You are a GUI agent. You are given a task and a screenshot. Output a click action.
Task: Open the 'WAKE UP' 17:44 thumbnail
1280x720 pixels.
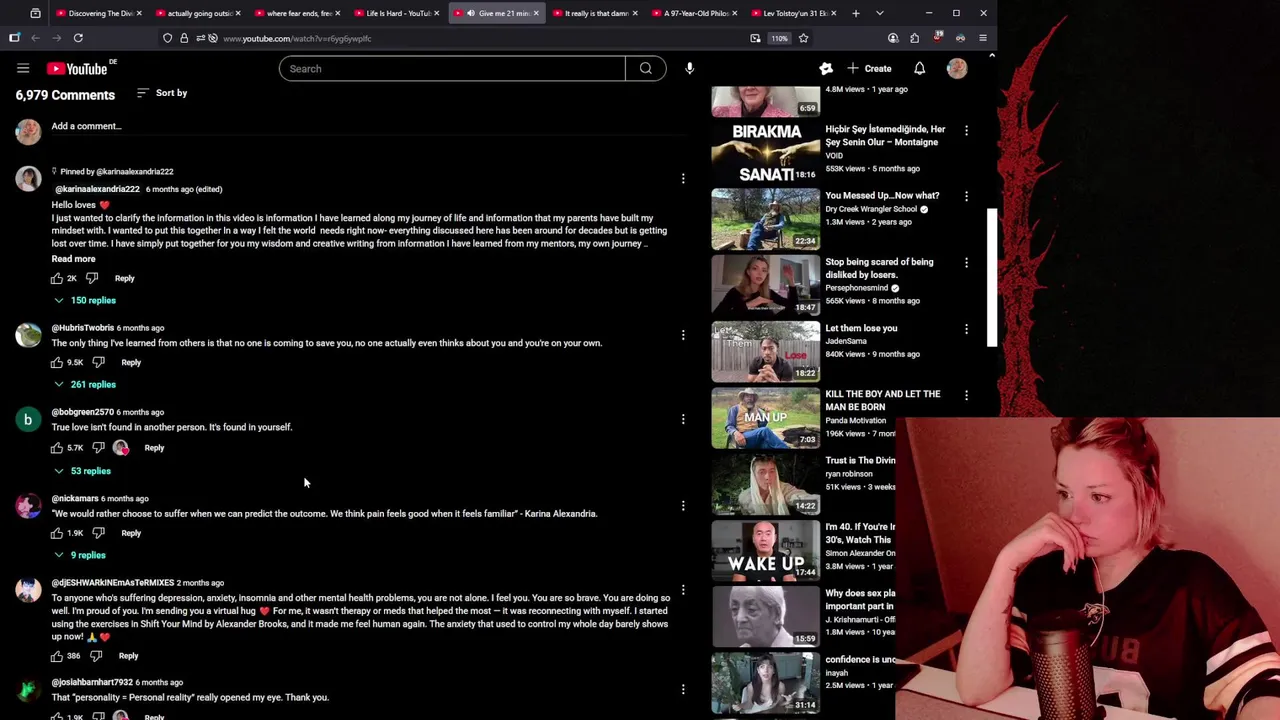click(x=765, y=550)
